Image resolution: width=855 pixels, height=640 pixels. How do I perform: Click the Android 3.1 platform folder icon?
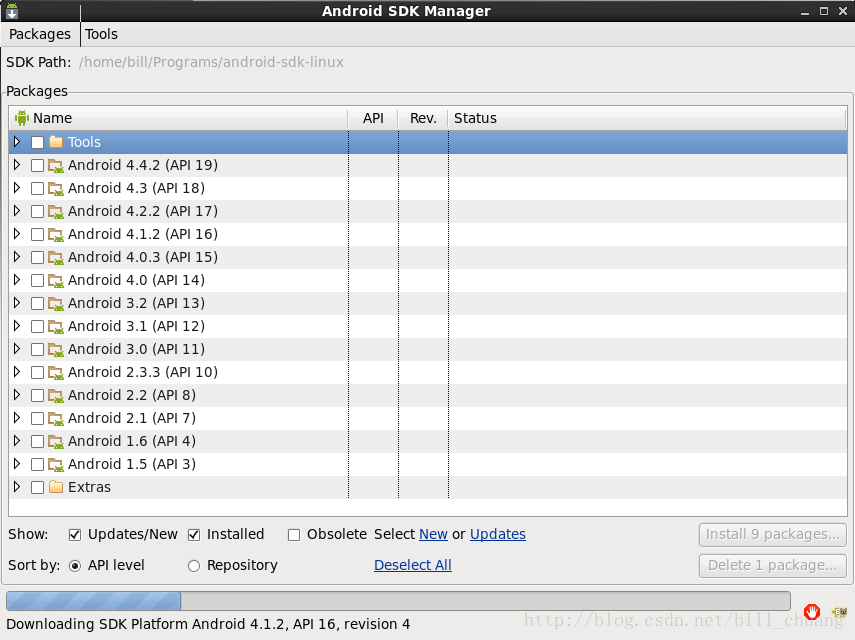[x=56, y=326]
